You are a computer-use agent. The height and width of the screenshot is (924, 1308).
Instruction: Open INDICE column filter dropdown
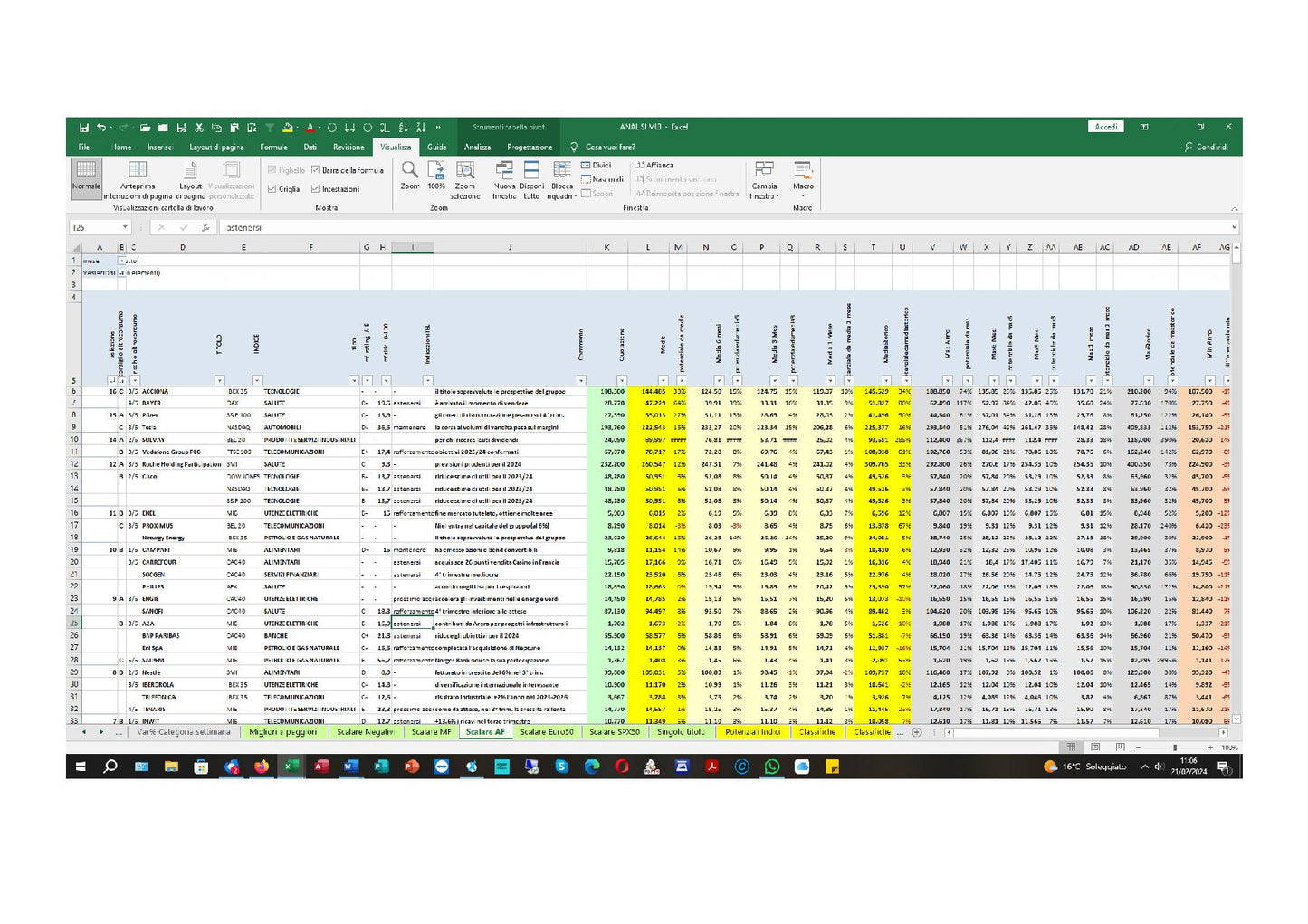(257, 380)
